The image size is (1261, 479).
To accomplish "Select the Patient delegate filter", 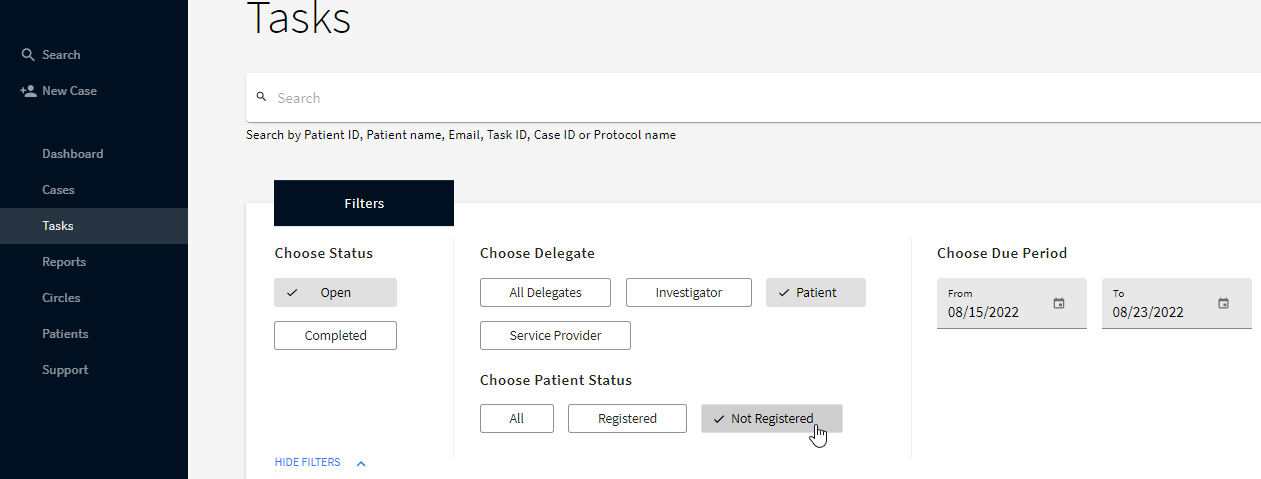I will coord(815,293).
